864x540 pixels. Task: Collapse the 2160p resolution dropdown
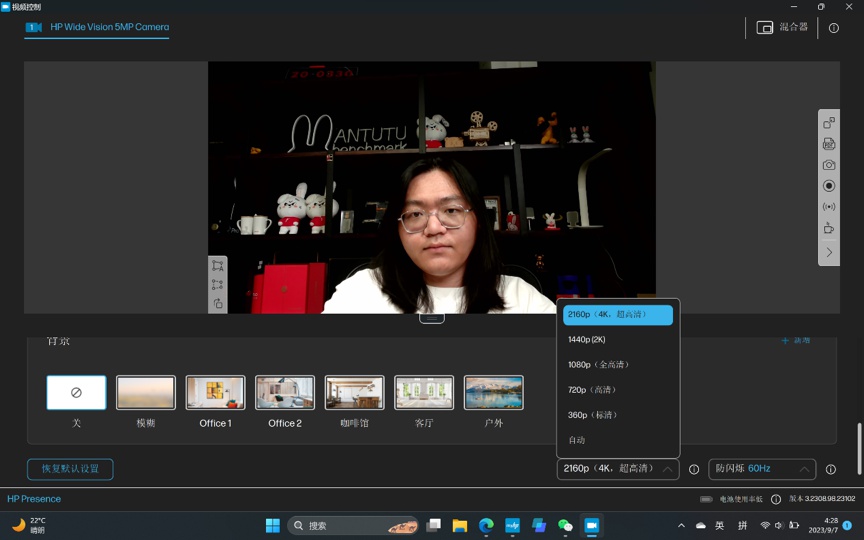tap(618, 469)
